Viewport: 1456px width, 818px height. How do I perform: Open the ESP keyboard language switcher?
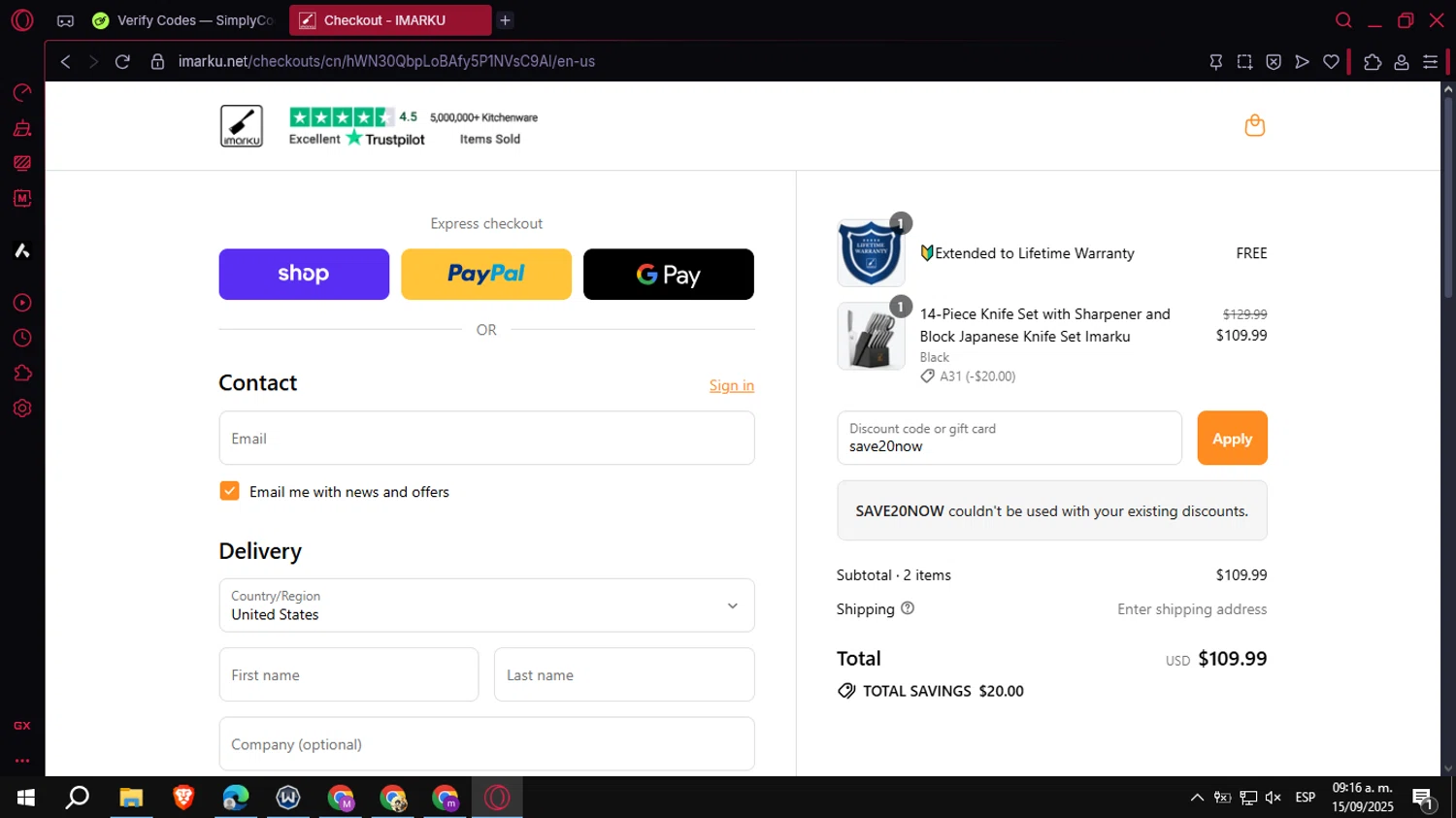(1306, 798)
